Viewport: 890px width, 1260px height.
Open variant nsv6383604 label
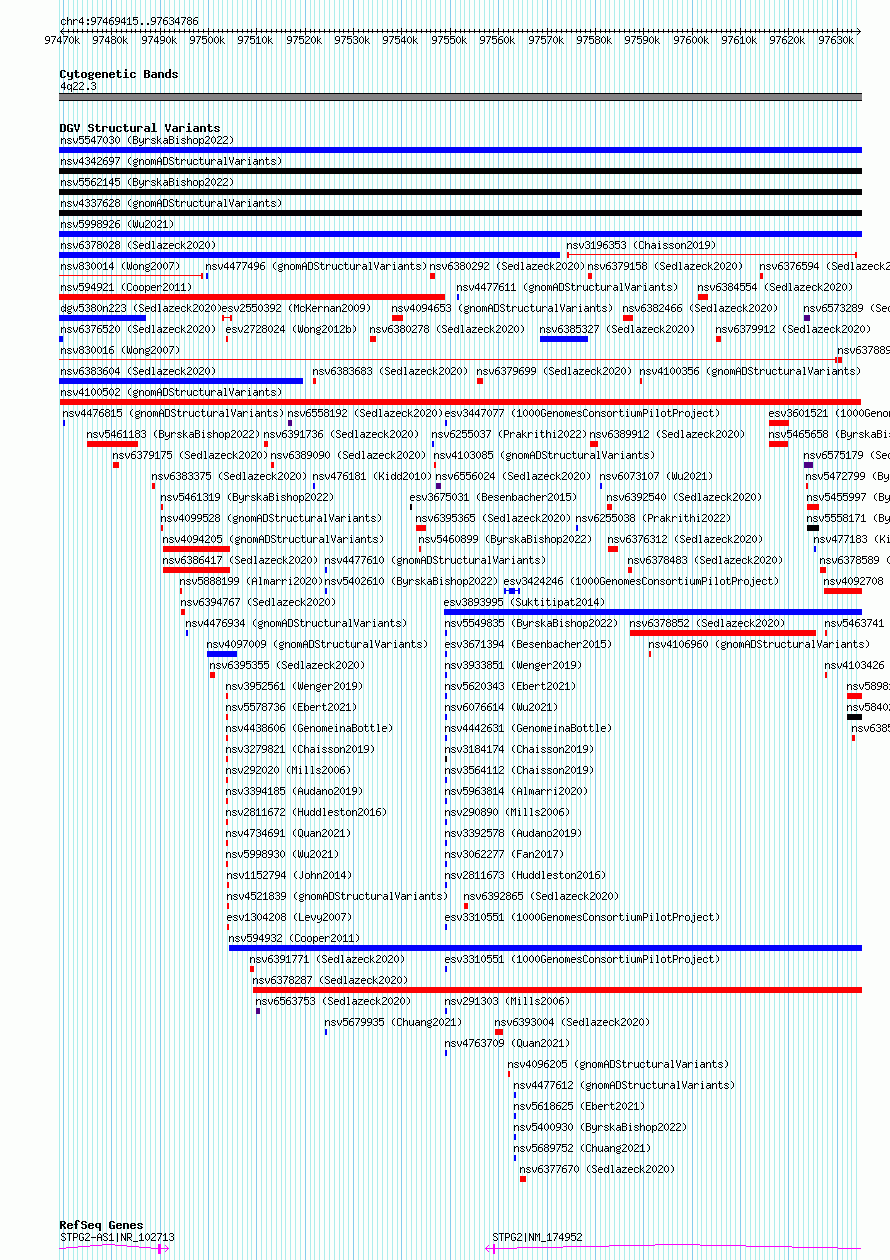click(x=137, y=371)
